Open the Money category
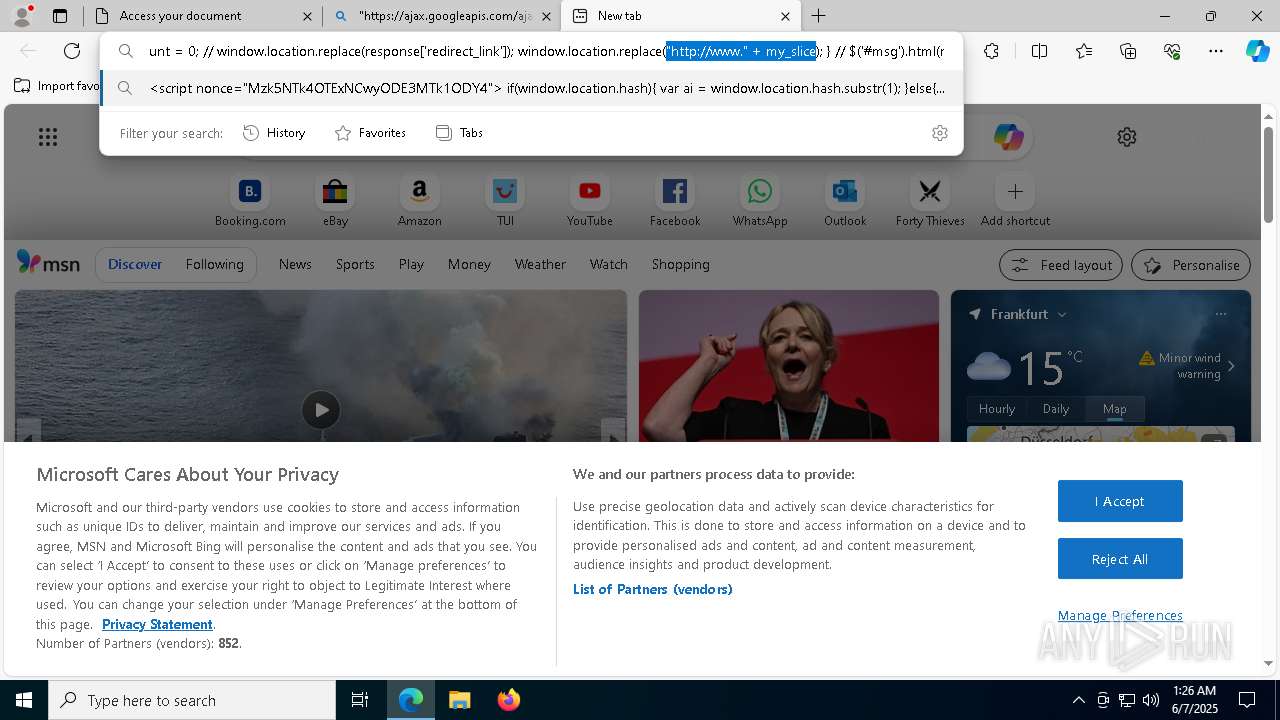The height and width of the screenshot is (720, 1280). pos(469,264)
